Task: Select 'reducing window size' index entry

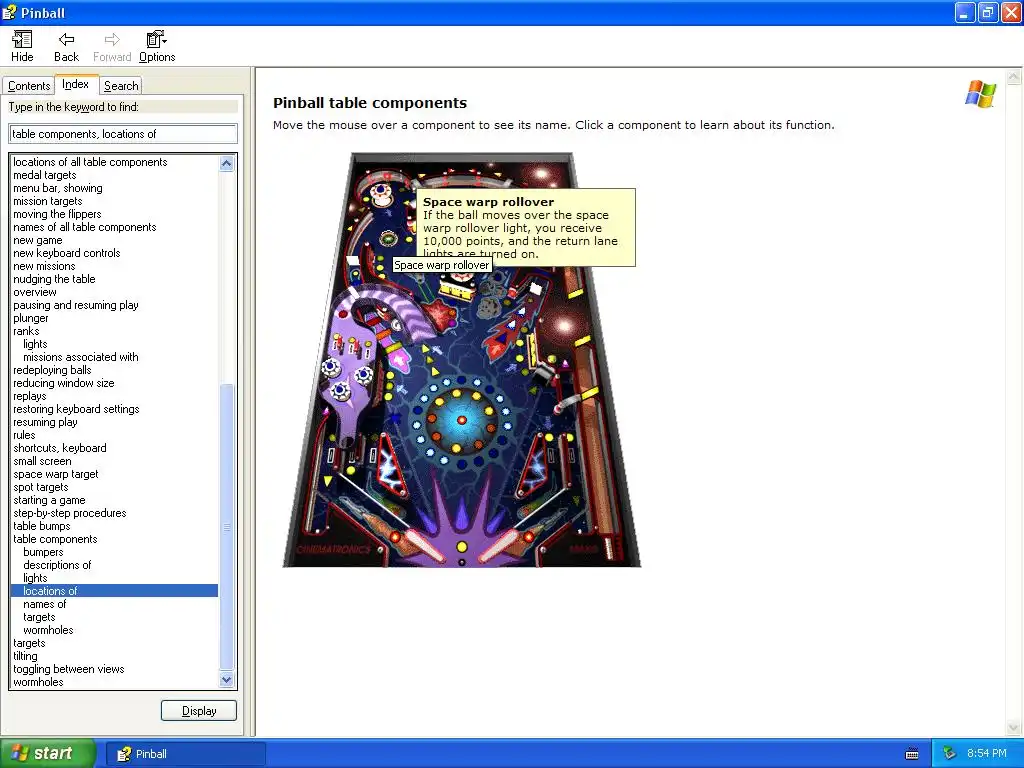Action: pos(63,383)
